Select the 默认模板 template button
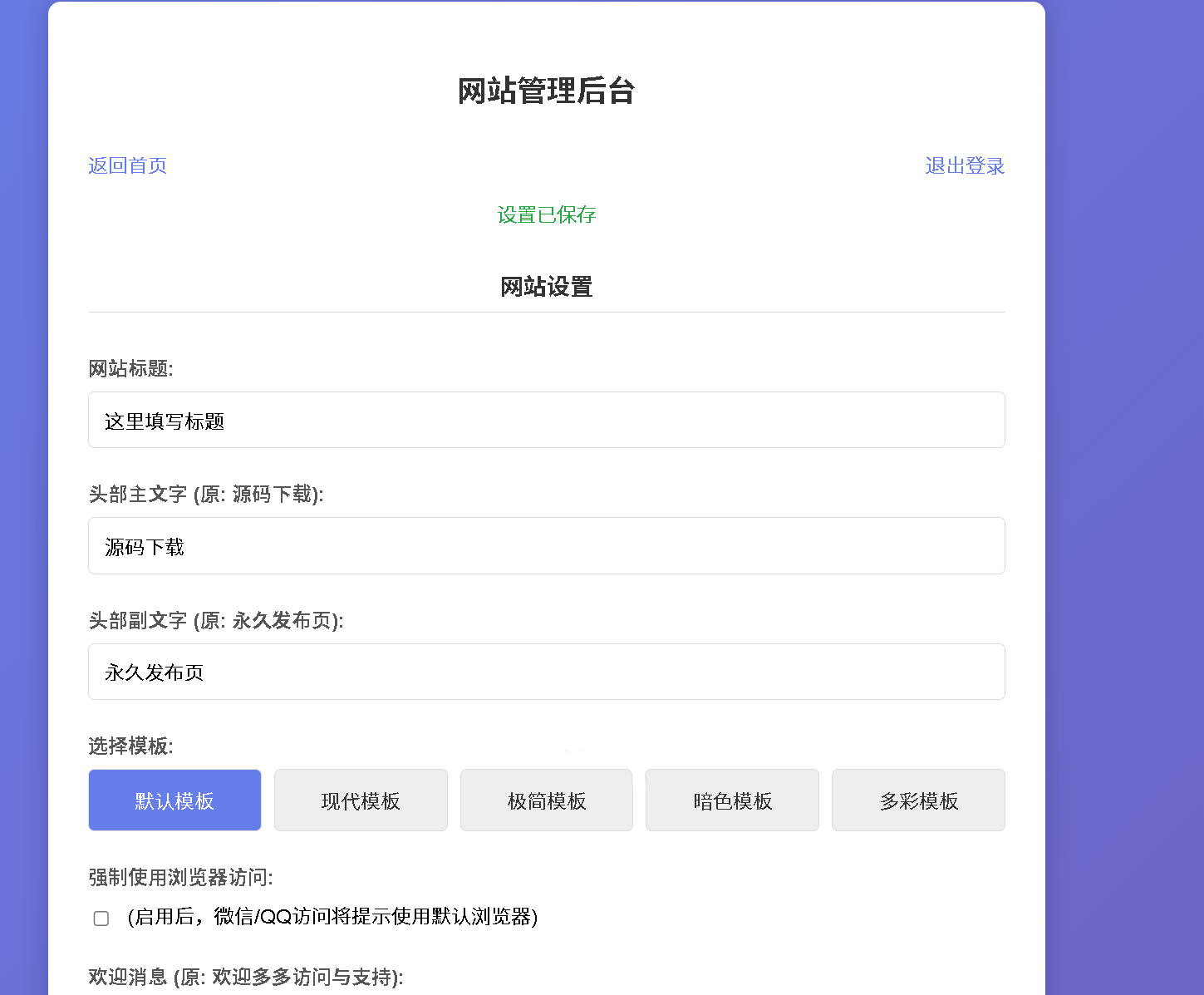 (x=174, y=800)
